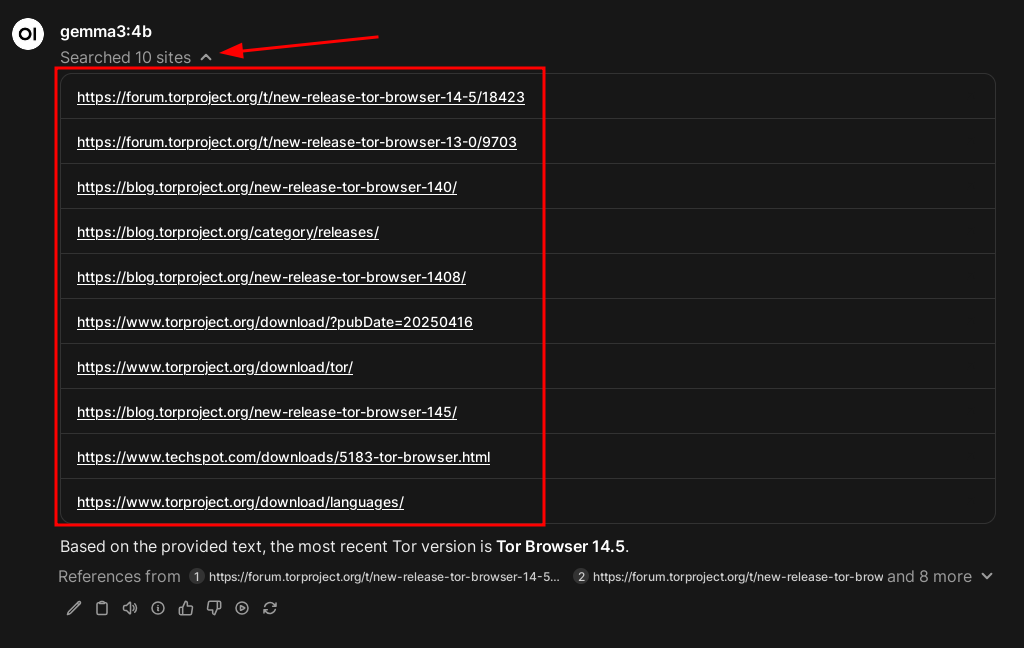Regenerate the response
The height and width of the screenshot is (648, 1024).
coord(270,608)
